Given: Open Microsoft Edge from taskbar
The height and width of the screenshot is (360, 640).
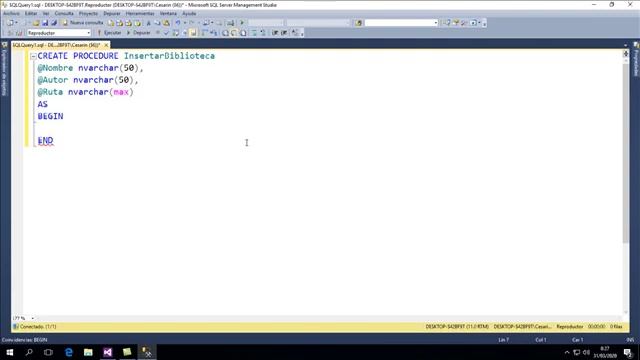Looking at the screenshot, I should [69, 352].
